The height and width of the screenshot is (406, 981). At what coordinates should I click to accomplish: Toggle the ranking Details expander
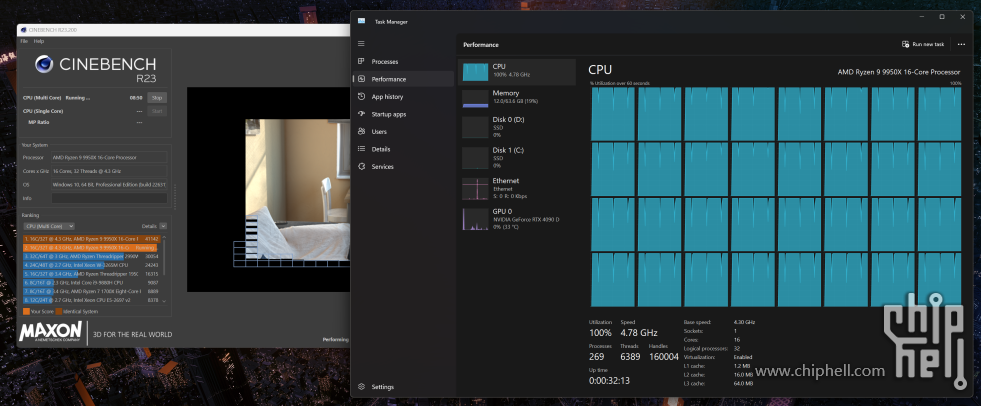coord(163,226)
